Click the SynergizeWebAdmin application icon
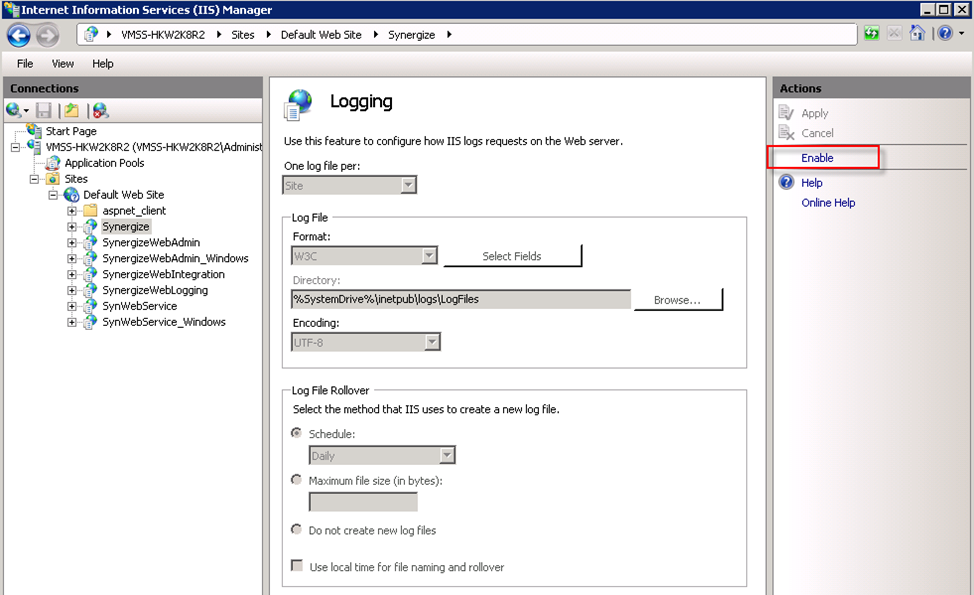This screenshot has width=974, height=595. [91, 242]
